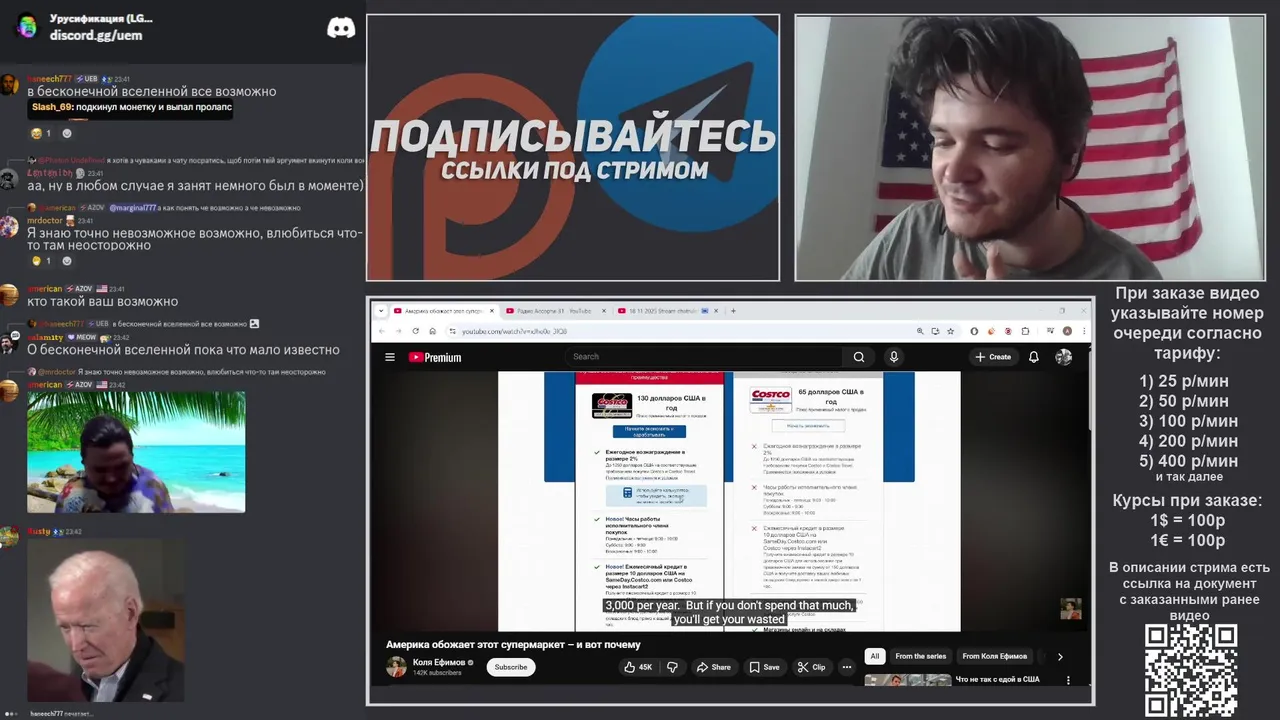Click chat message 'кто такой ваш возможно'
The image size is (1280, 720).
pos(102,301)
